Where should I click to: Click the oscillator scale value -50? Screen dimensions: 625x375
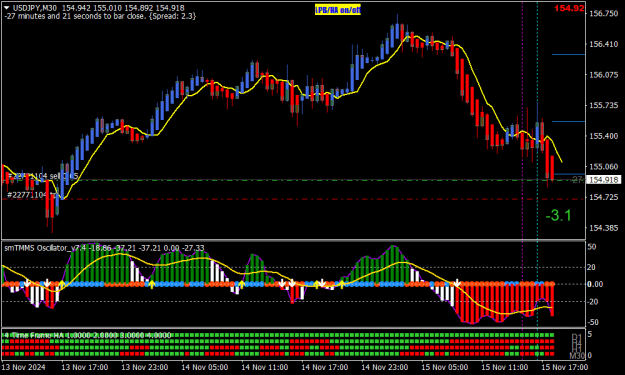tap(593, 322)
